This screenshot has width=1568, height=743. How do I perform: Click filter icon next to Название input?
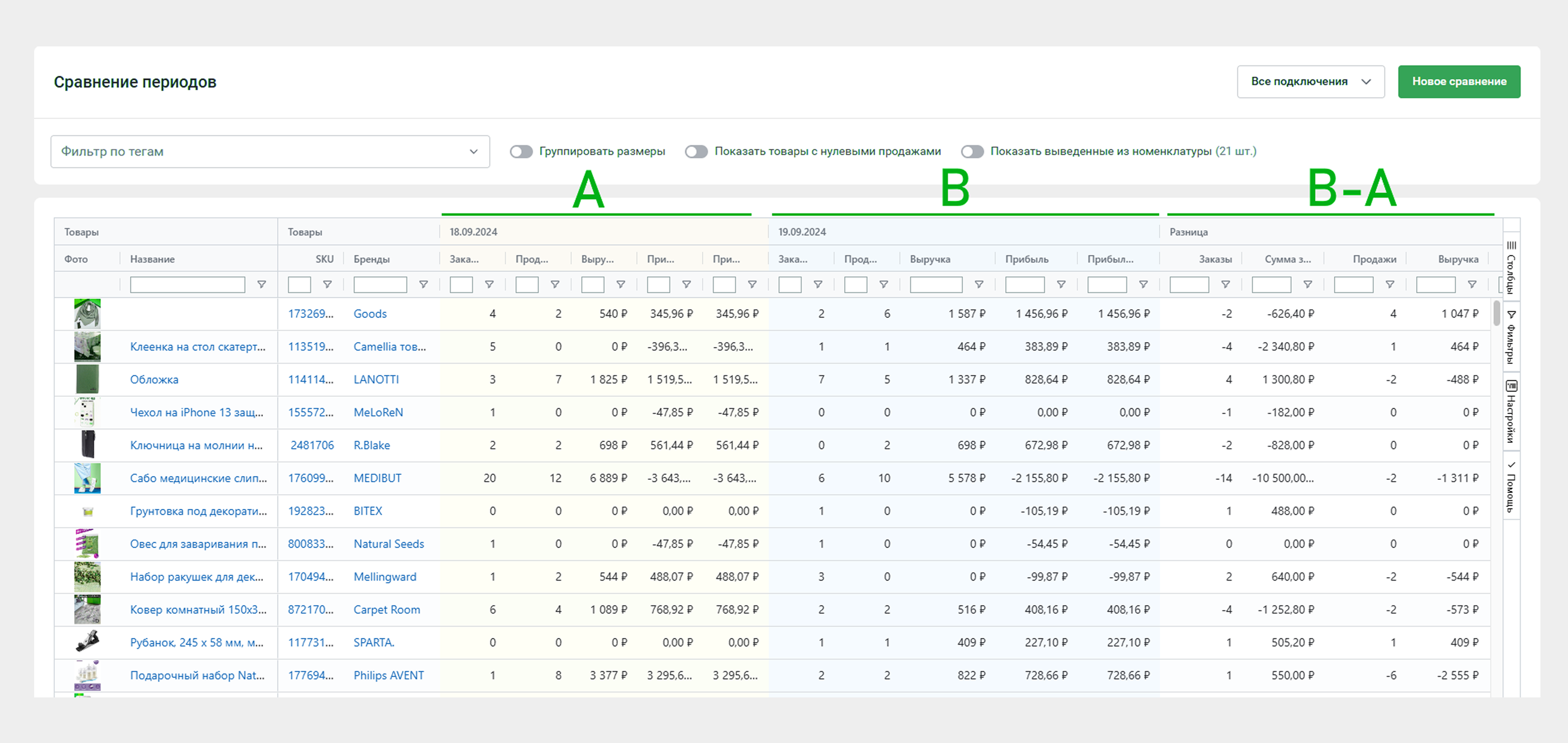coord(262,284)
